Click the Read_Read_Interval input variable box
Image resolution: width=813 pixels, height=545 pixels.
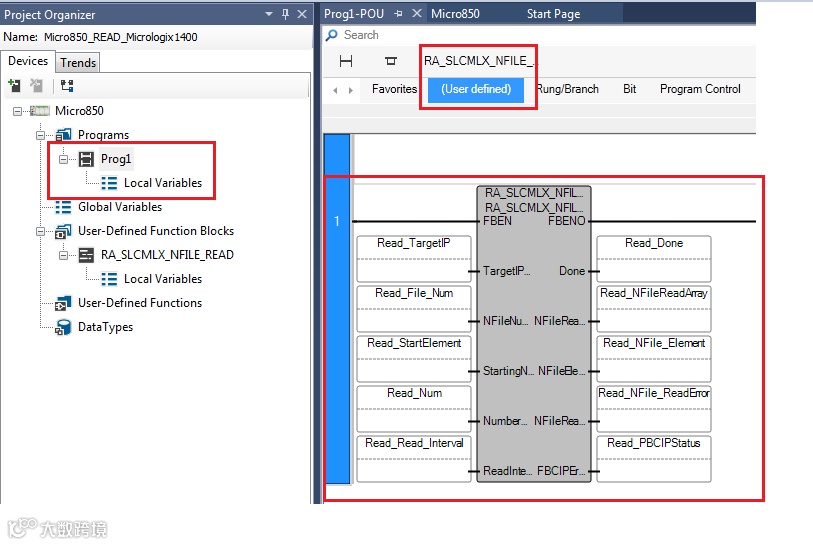point(414,458)
